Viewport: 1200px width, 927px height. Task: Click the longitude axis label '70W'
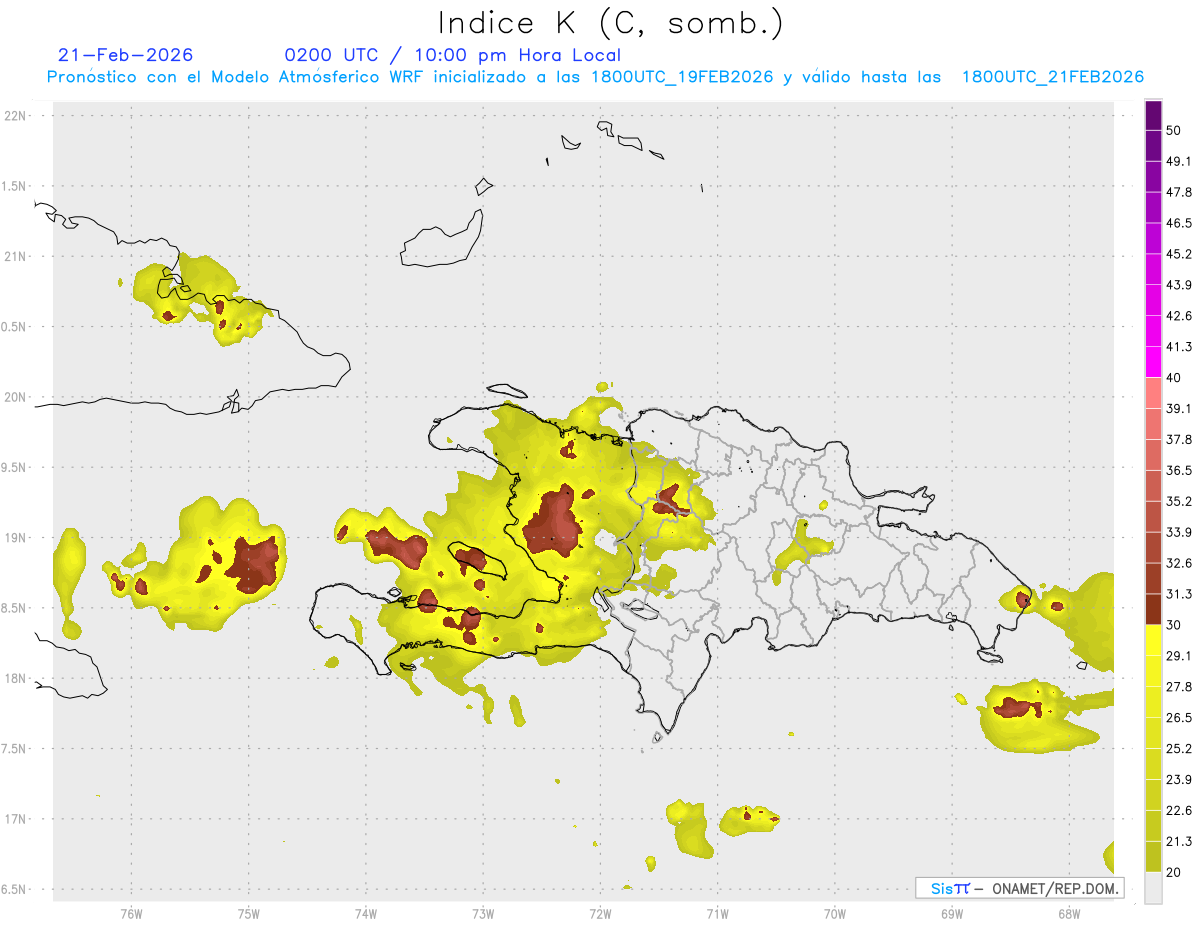pyautogui.click(x=834, y=914)
